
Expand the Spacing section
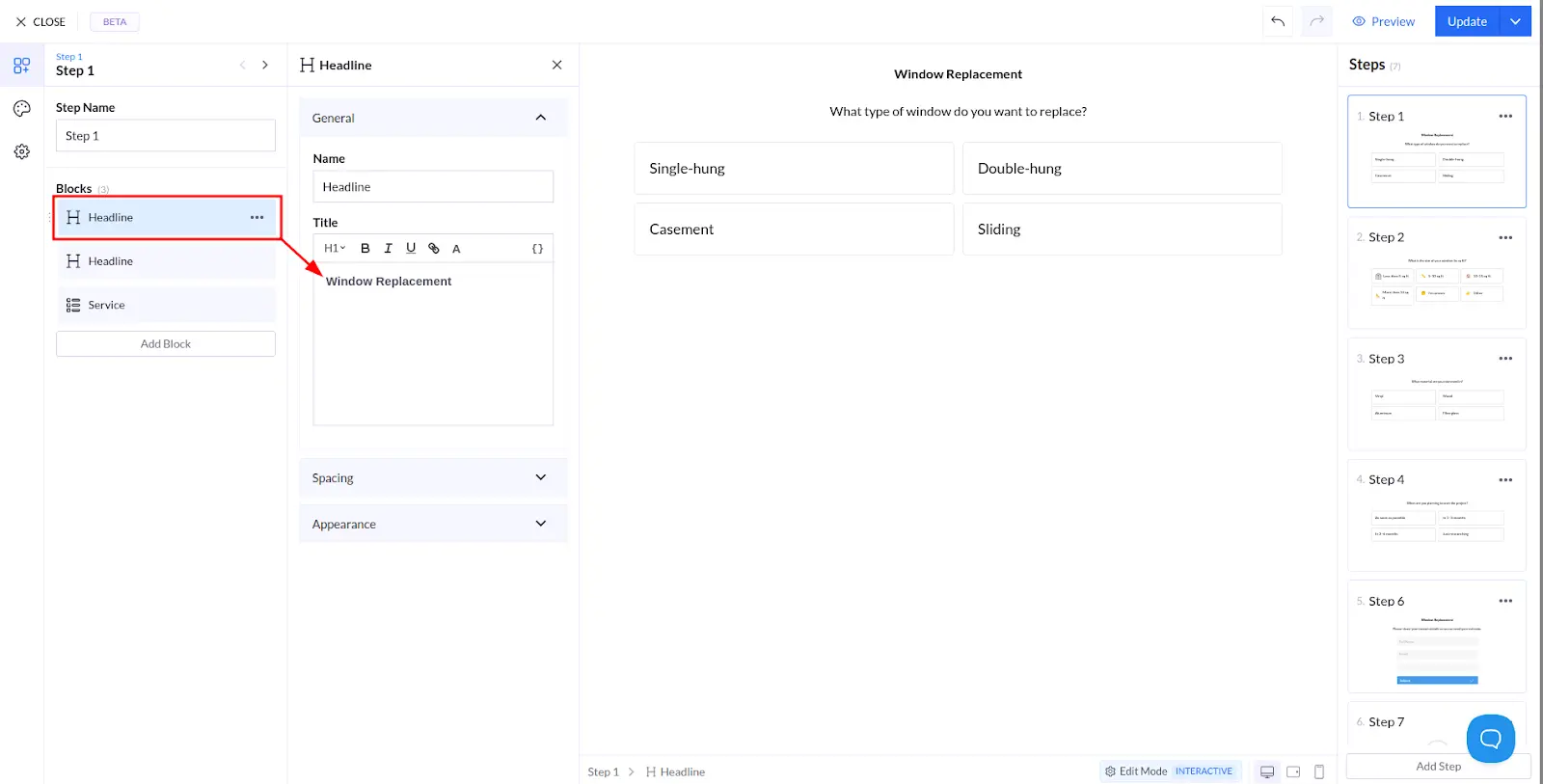coord(433,478)
